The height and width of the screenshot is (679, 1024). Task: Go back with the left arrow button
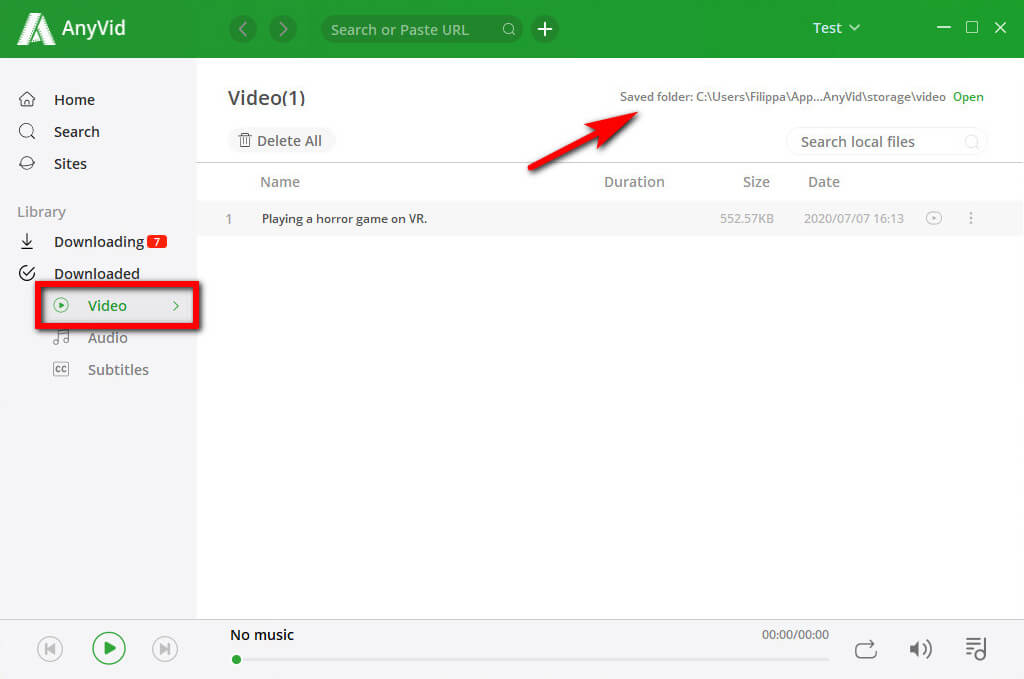pos(243,29)
